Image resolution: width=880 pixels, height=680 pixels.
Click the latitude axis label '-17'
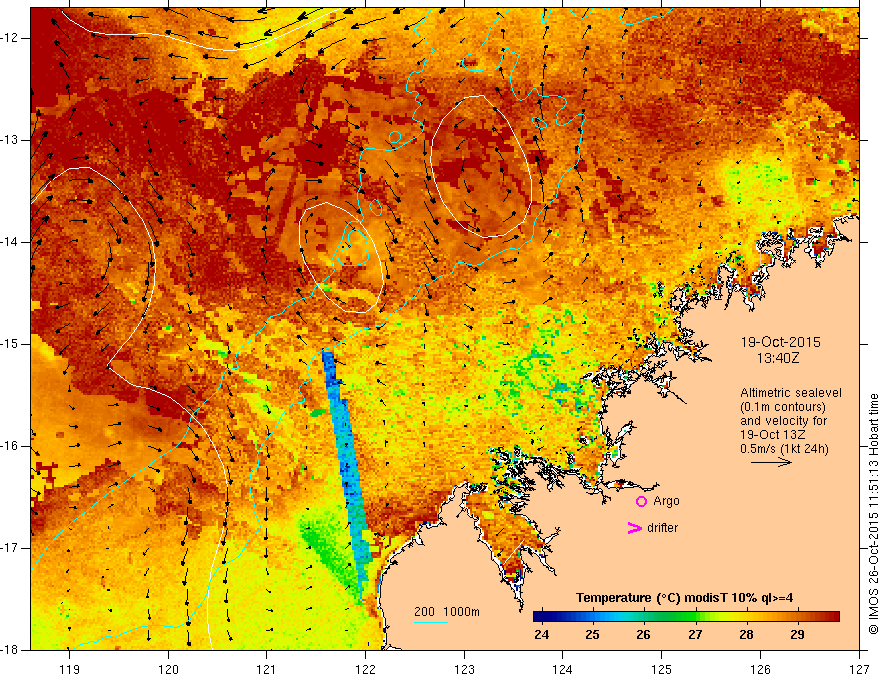click(x=11, y=548)
